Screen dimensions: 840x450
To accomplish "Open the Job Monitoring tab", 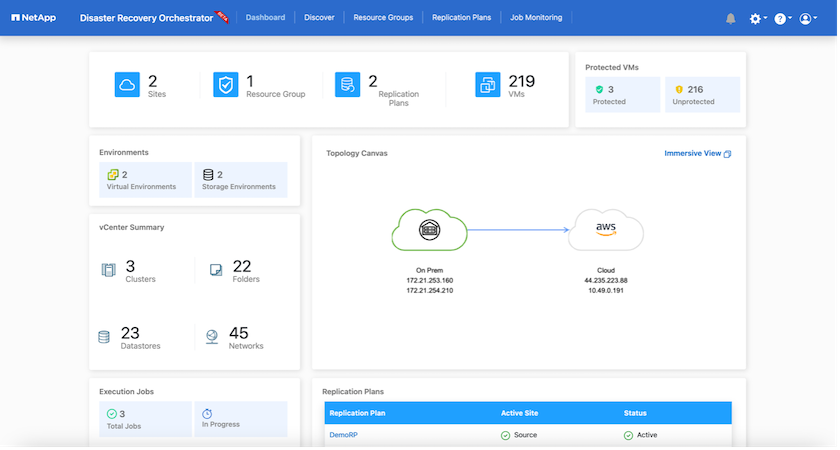I will pyautogui.click(x=536, y=17).
